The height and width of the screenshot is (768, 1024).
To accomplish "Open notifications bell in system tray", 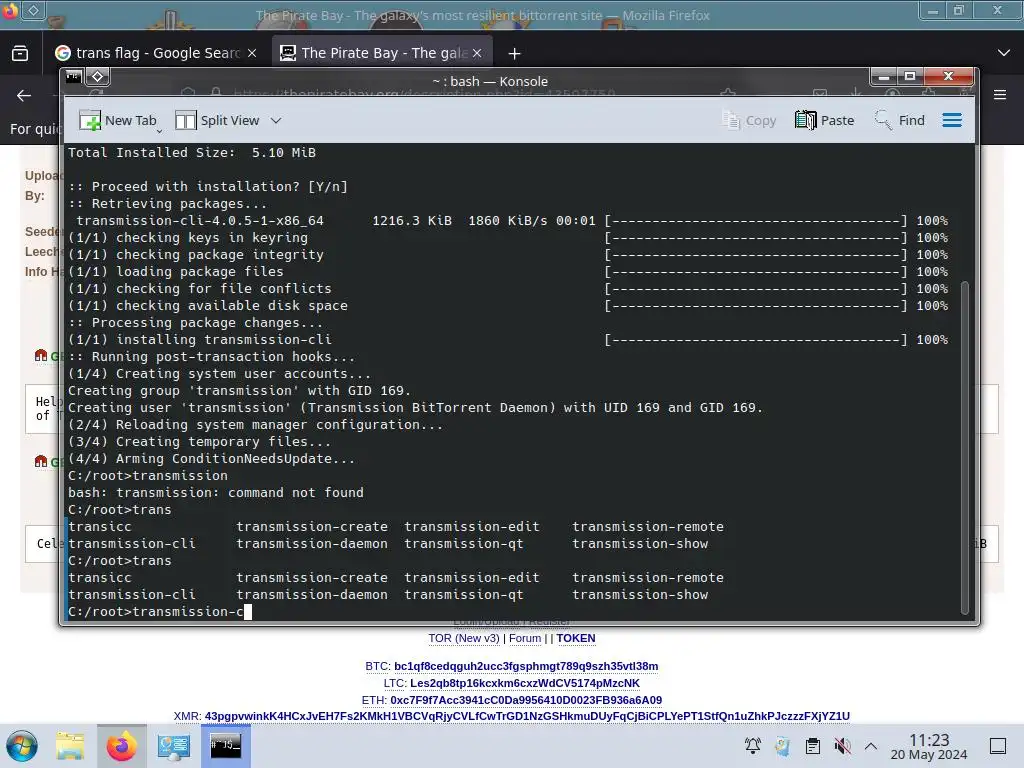I will (x=752, y=746).
